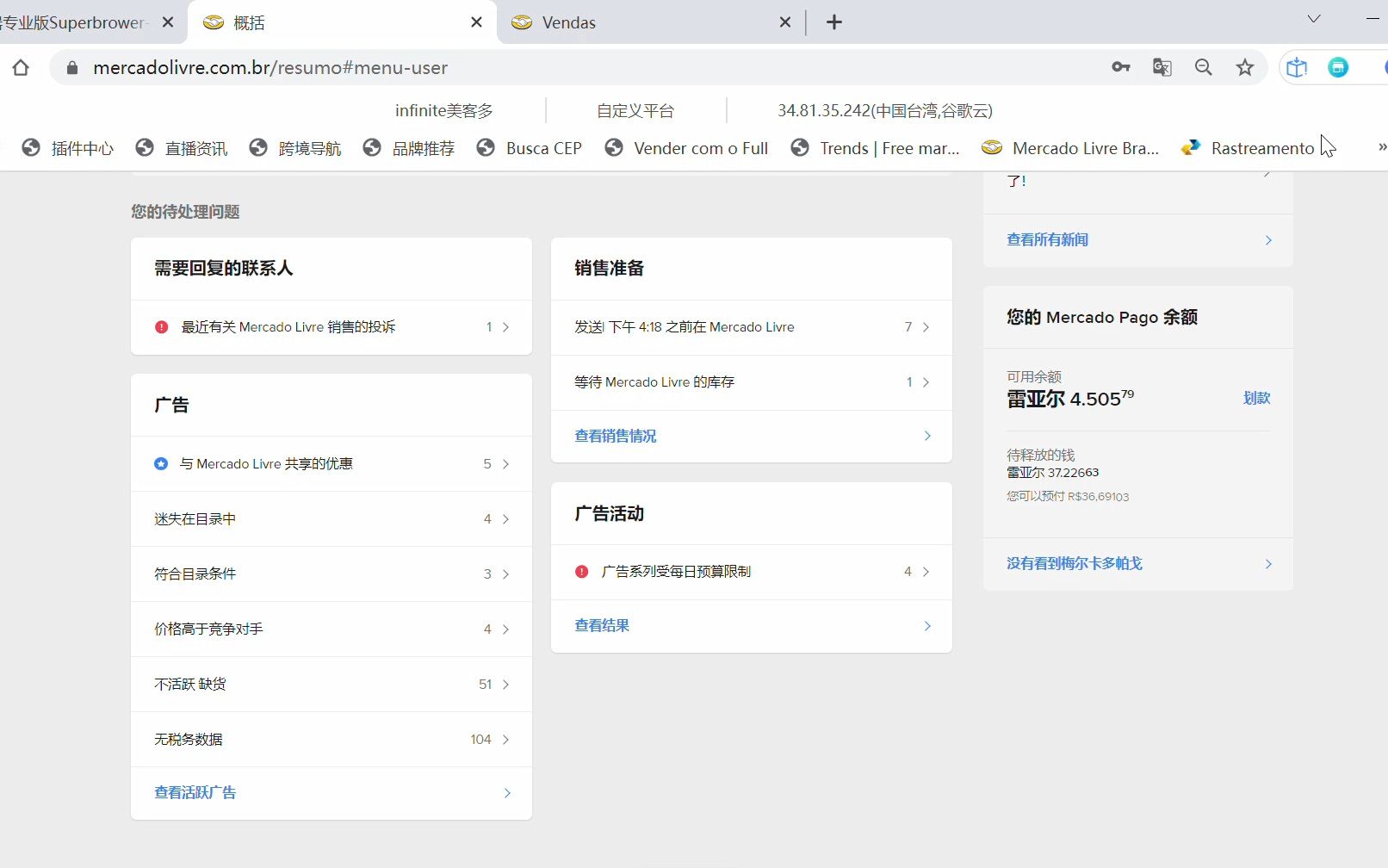The image size is (1388, 868).
Task: Expand chevron on sales complaints row
Action: coord(505,327)
